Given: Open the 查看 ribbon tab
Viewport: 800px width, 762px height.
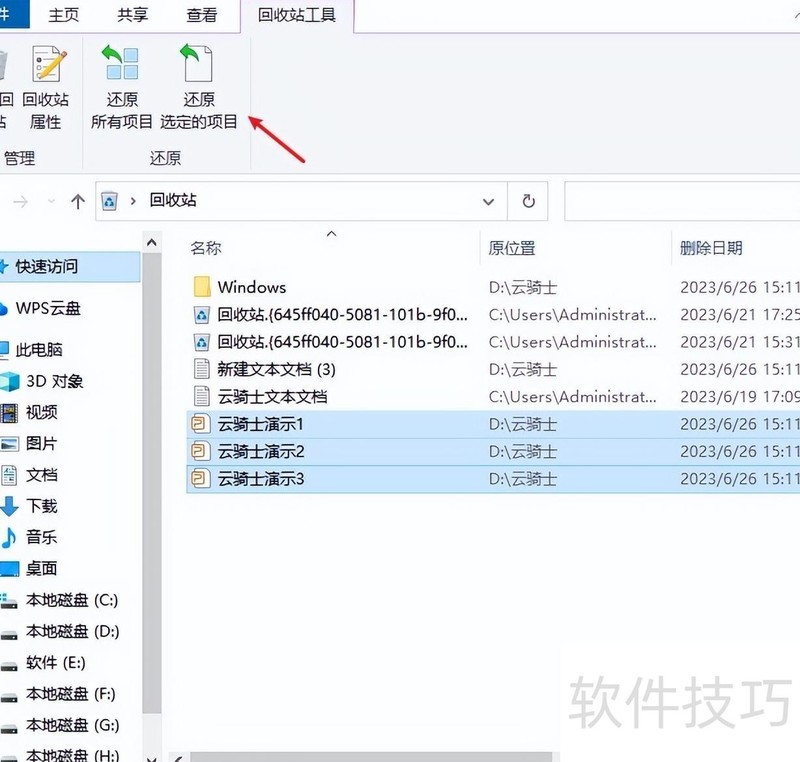Looking at the screenshot, I should (x=202, y=14).
